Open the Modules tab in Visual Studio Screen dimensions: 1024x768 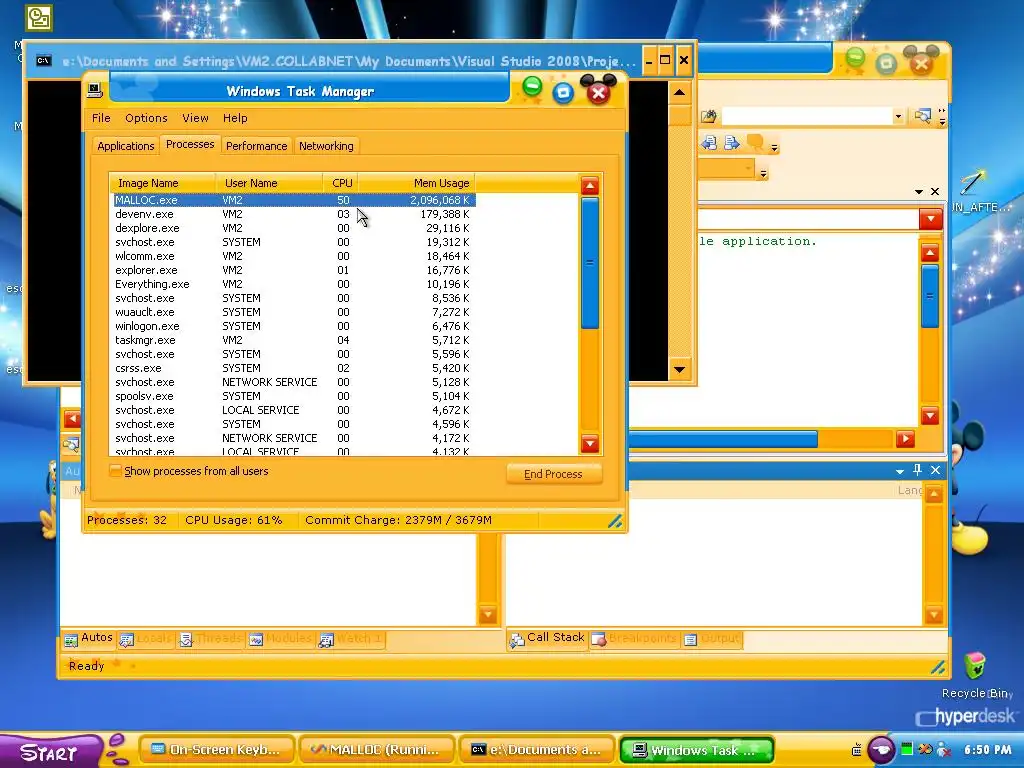(280, 639)
